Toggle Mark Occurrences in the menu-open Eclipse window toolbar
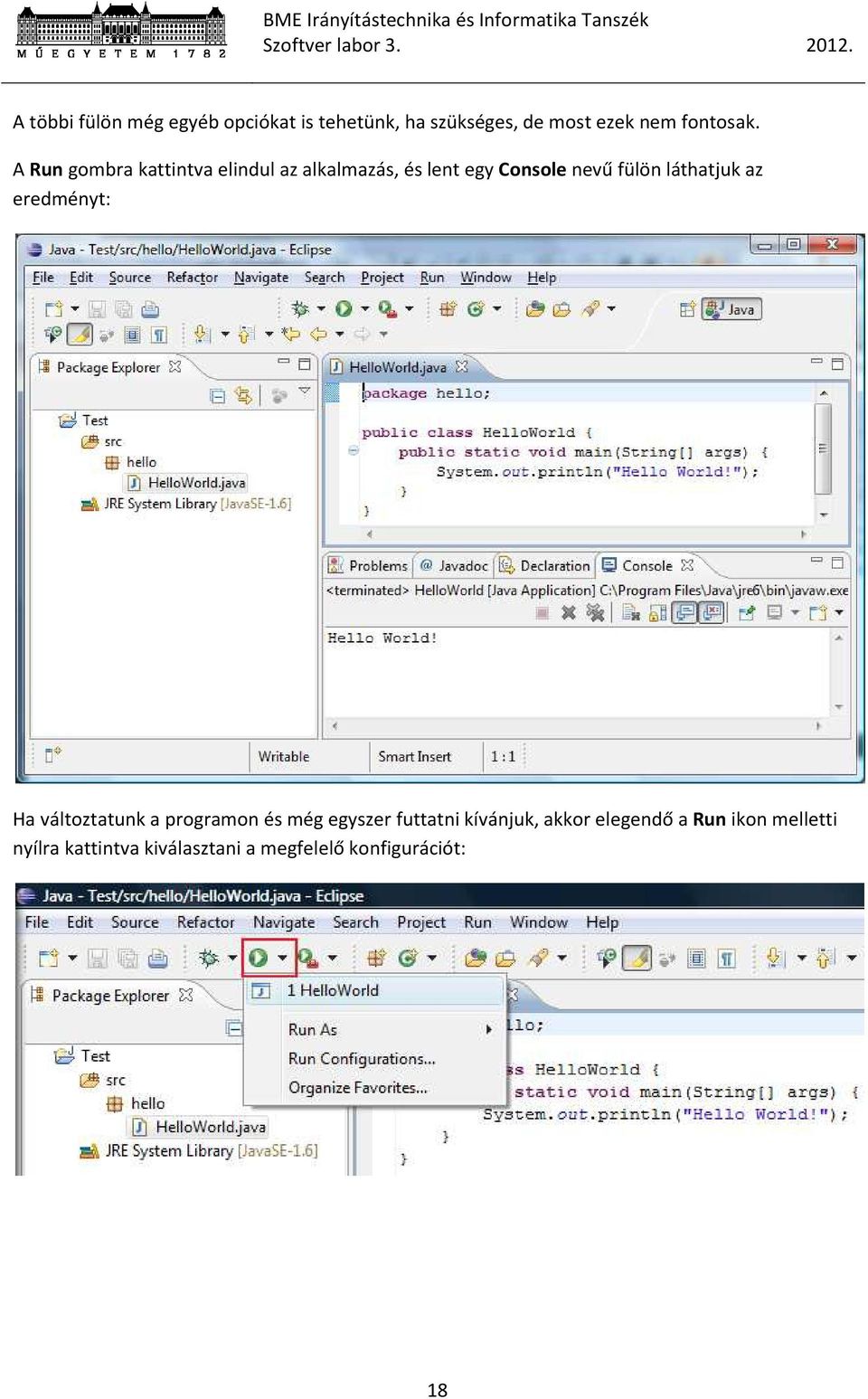The image size is (868, 1399). [637, 958]
